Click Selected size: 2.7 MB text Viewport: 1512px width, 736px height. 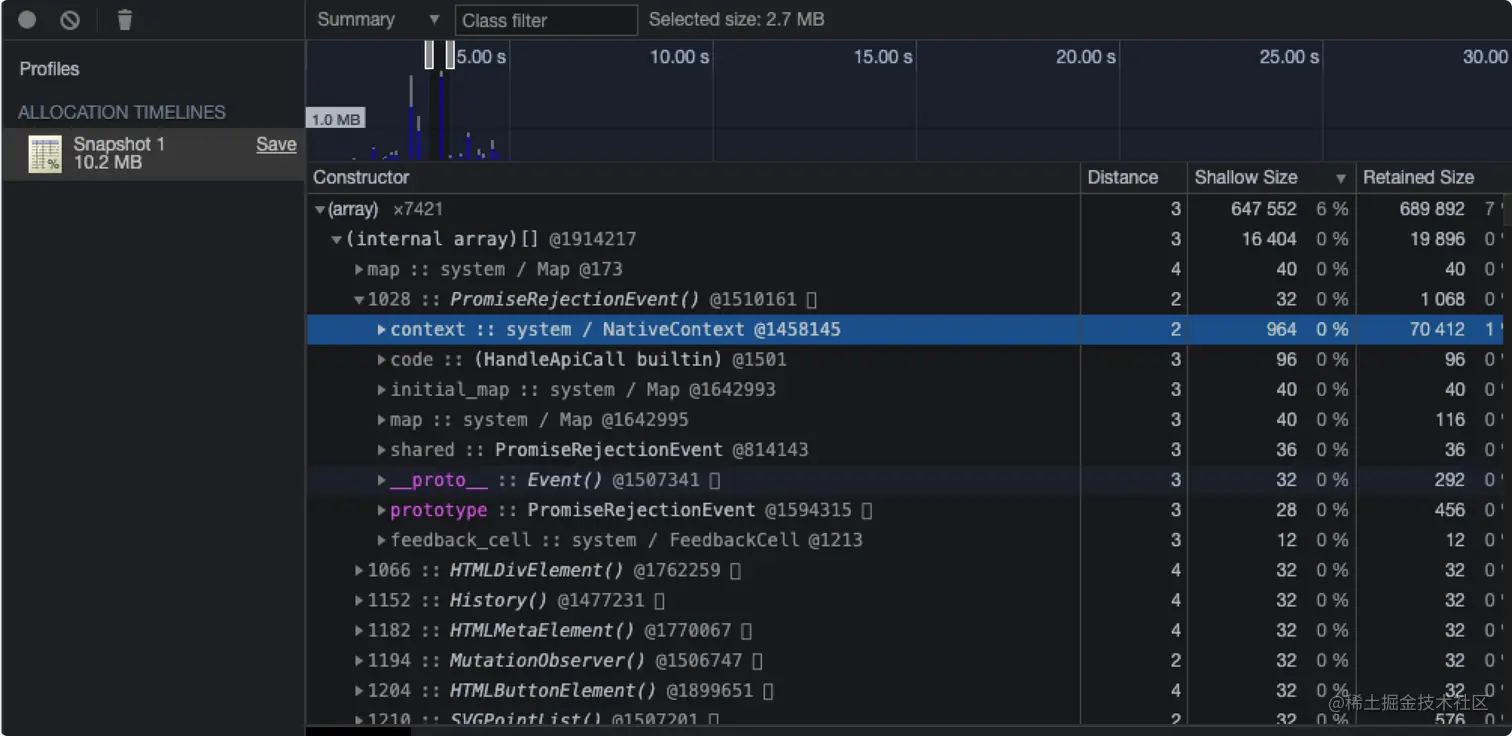[736, 20]
